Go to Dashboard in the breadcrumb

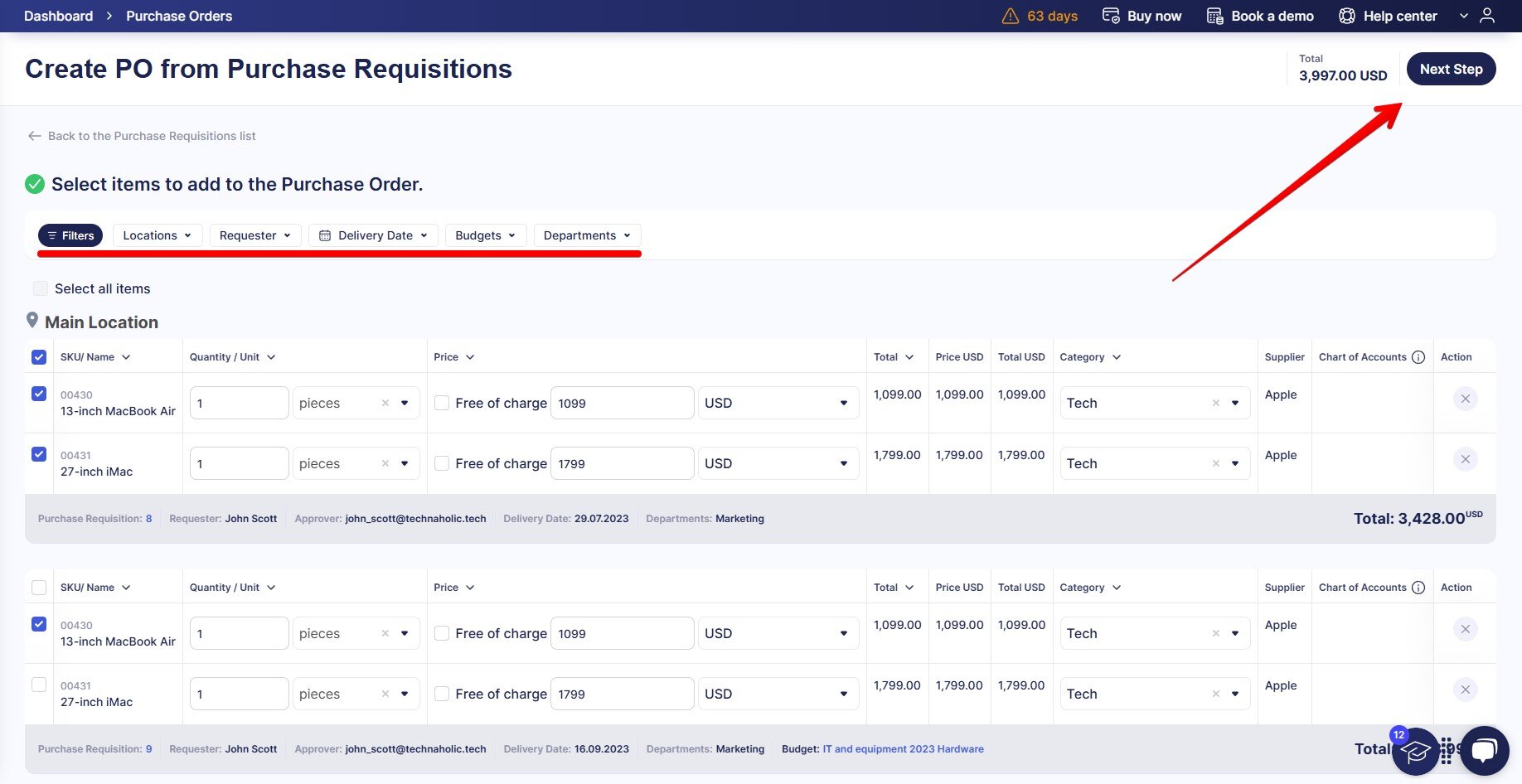(x=58, y=16)
